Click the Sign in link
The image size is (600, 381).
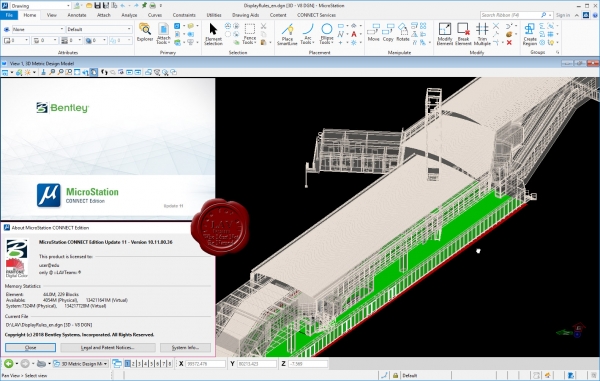(x=563, y=15)
